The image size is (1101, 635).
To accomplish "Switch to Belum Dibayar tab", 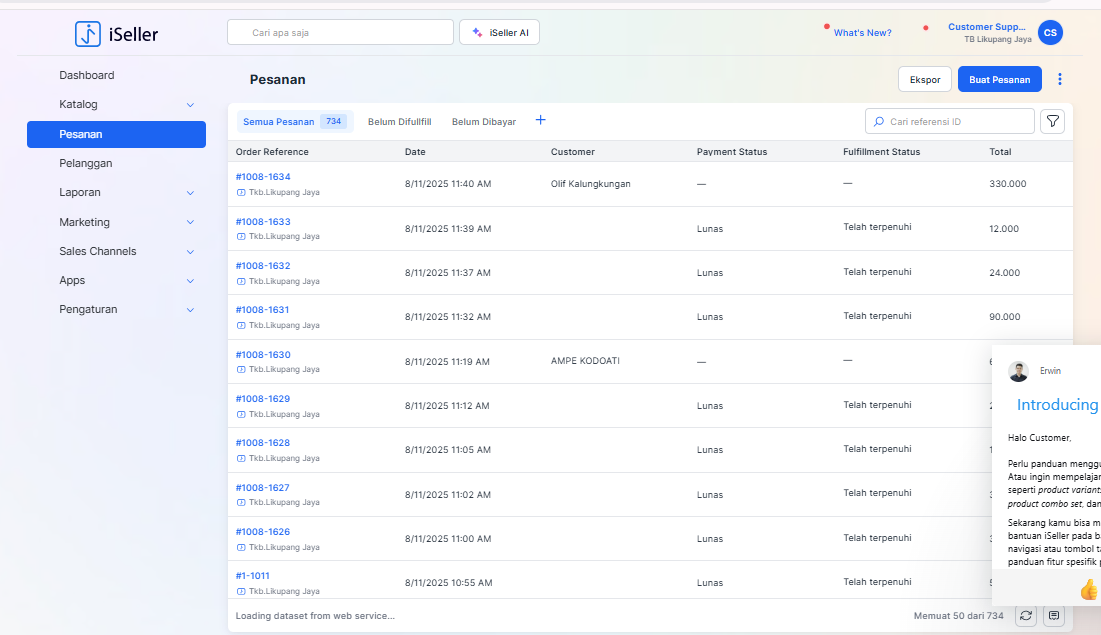I will [484, 122].
